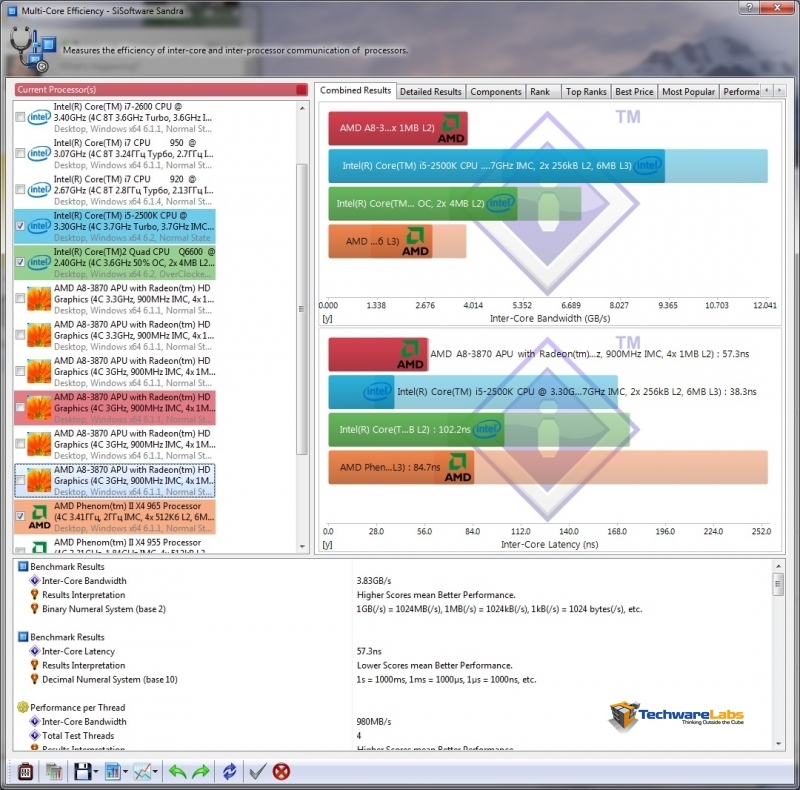Viewport: 800px width, 790px height.
Task: Check the Intel Core i7 950 checkbox
Action: 20,154
